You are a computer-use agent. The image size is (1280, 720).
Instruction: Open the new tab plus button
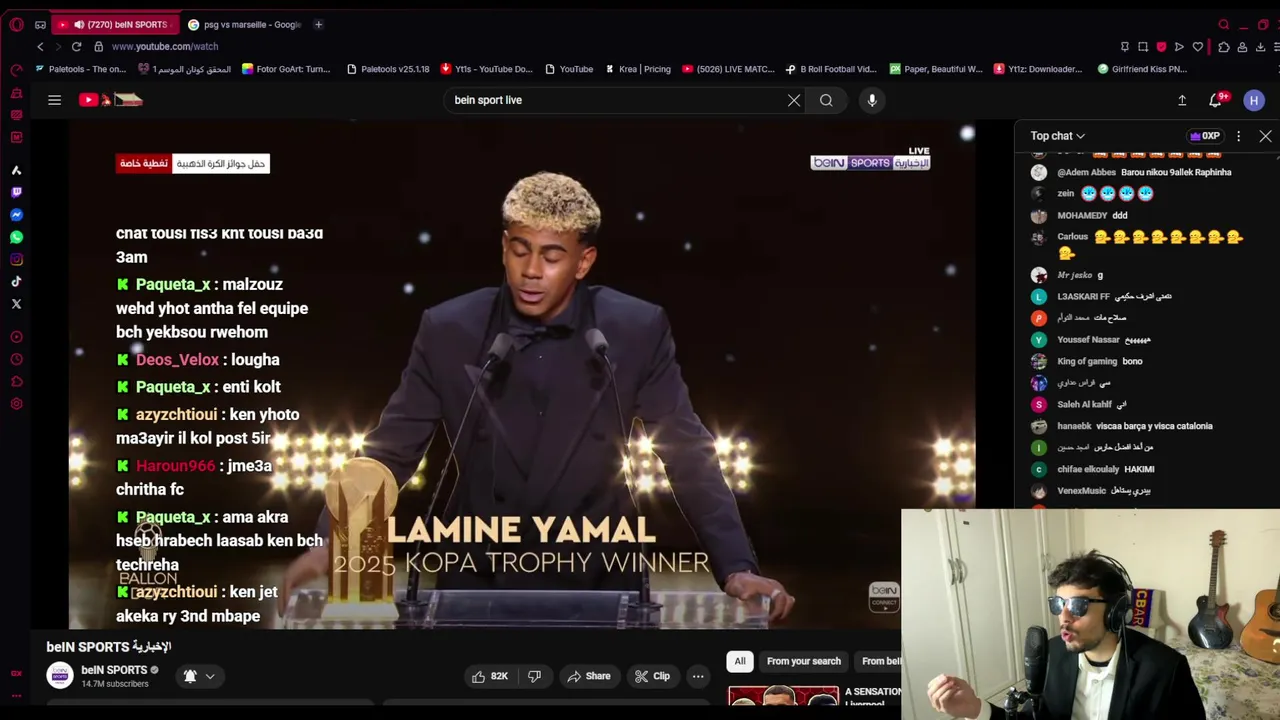tap(318, 24)
